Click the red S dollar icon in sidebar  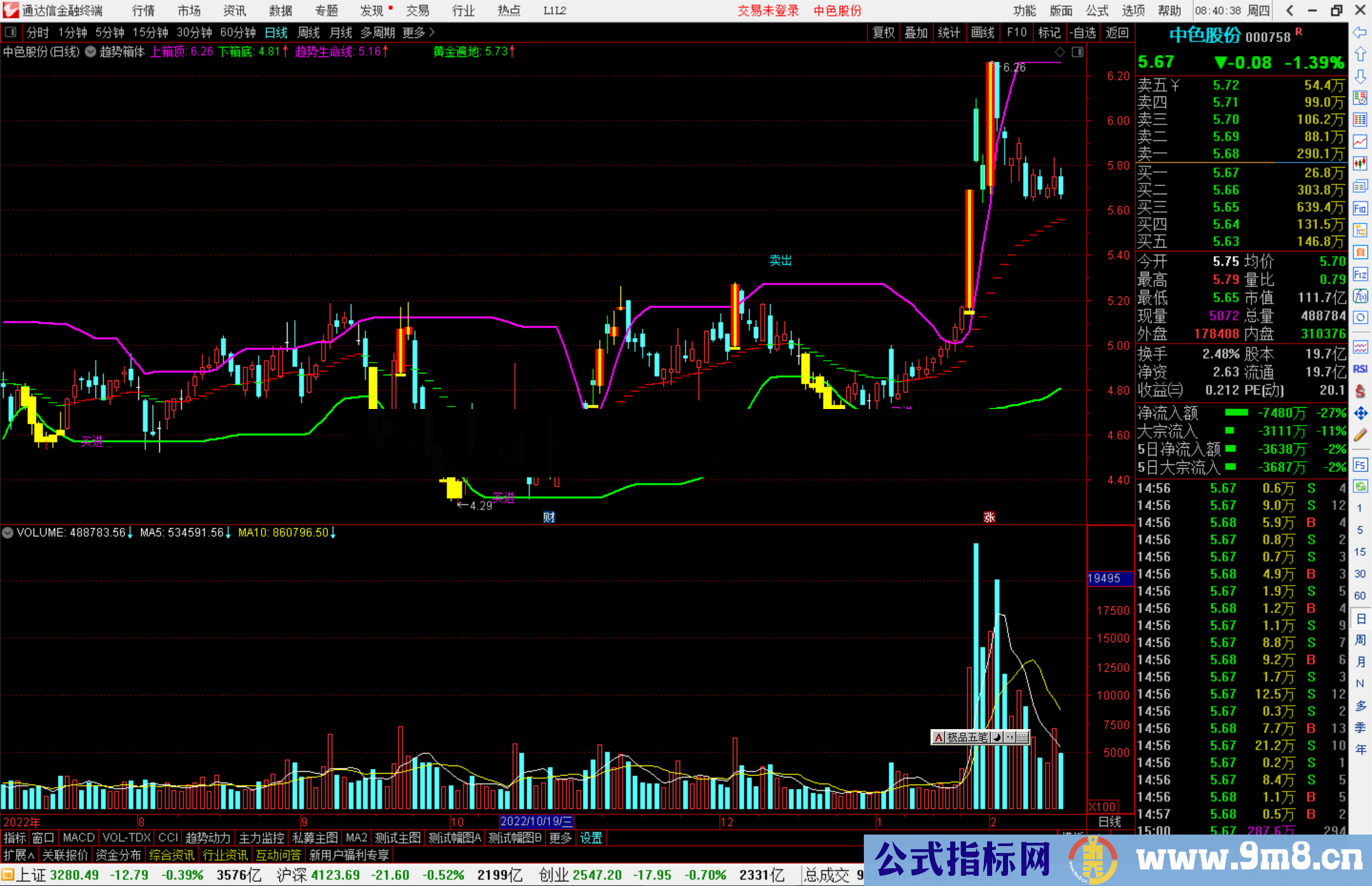(1360, 391)
